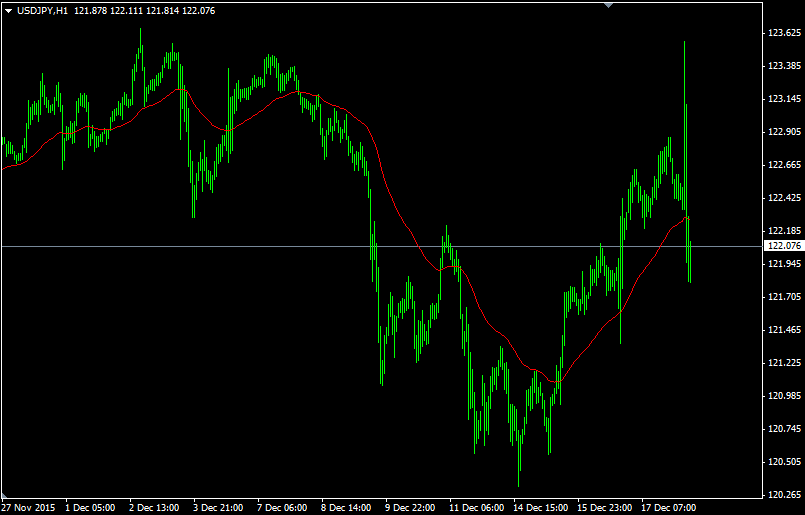Open the dropdown triangle beside USDJPY,H1
Viewport: 805px width, 515px height.
(9, 11)
